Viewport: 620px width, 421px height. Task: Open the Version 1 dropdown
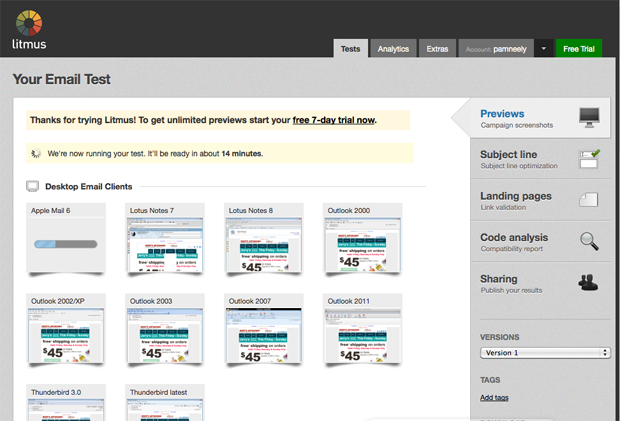click(x=544, y=353)
